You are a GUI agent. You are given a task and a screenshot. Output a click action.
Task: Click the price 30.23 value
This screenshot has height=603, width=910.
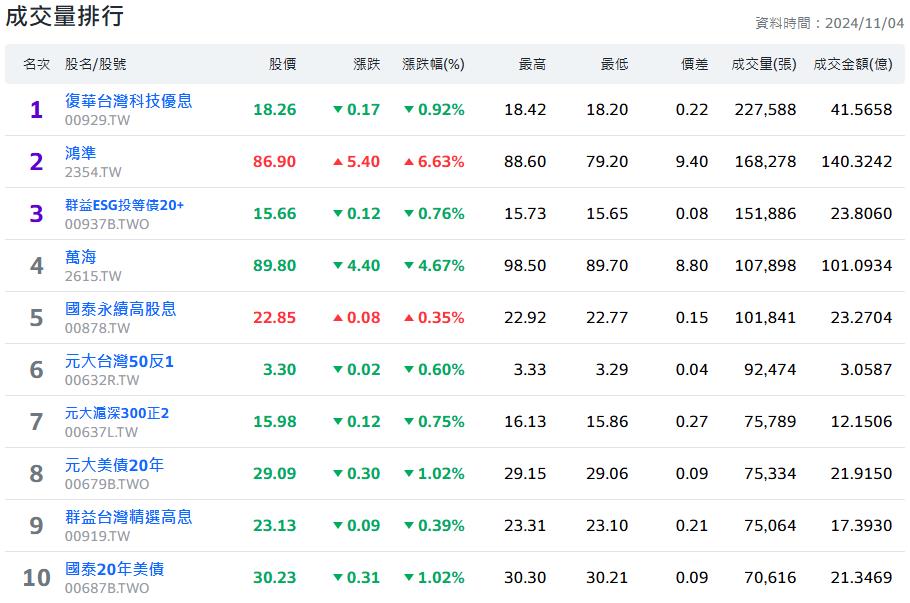pos(275,577)
